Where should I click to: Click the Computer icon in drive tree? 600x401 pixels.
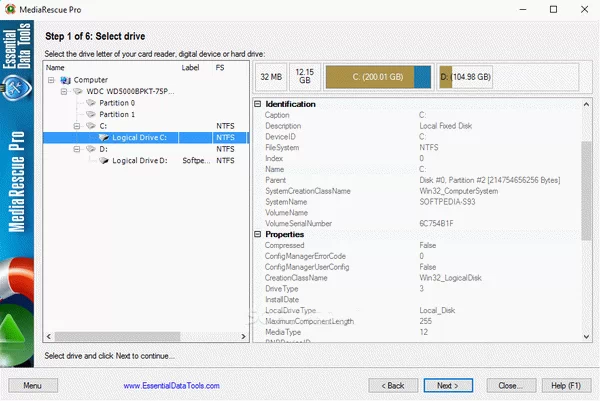point(65,80)
